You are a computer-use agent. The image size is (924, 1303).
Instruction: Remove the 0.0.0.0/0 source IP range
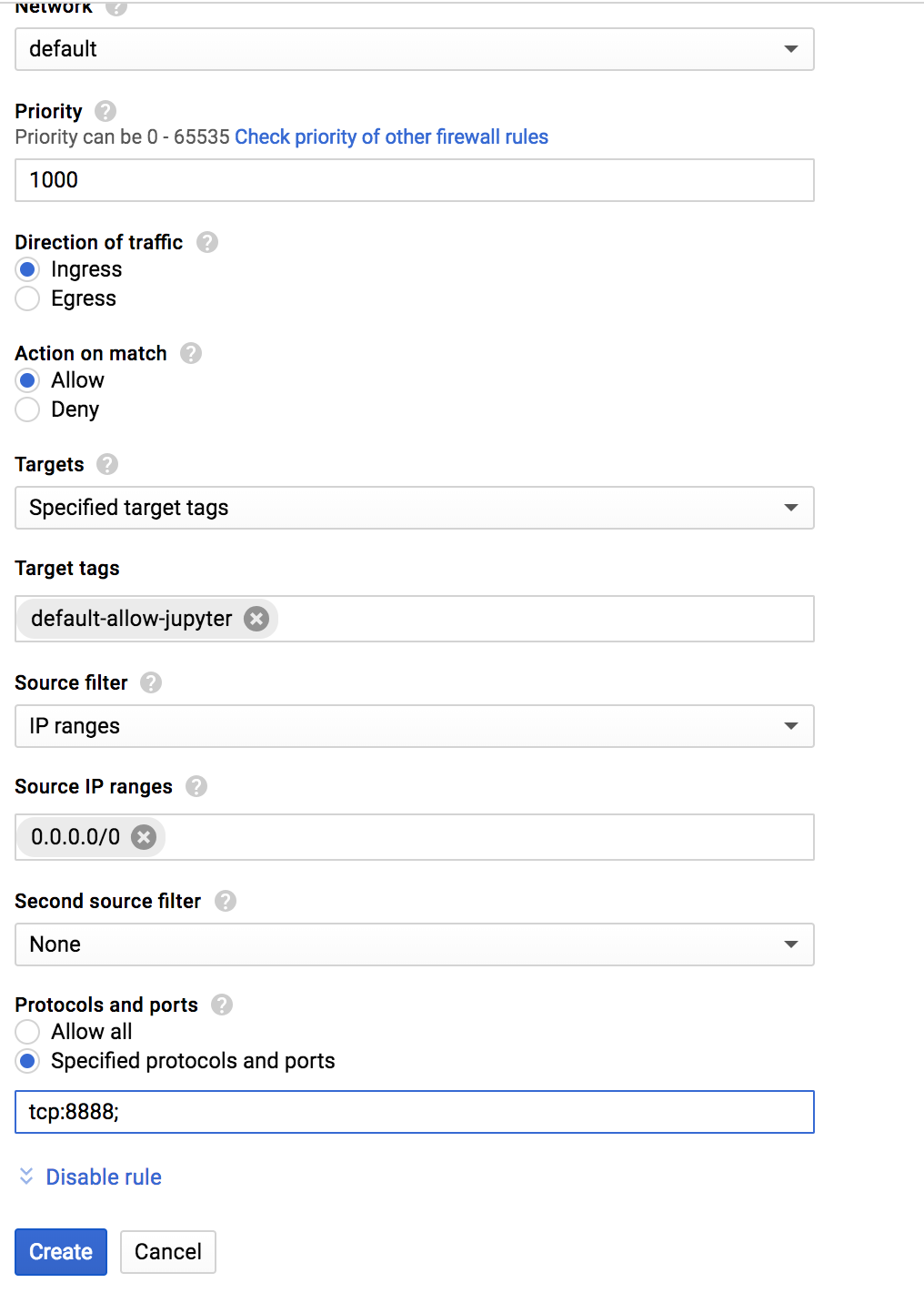pyautogui.click(x=144, y=837)
